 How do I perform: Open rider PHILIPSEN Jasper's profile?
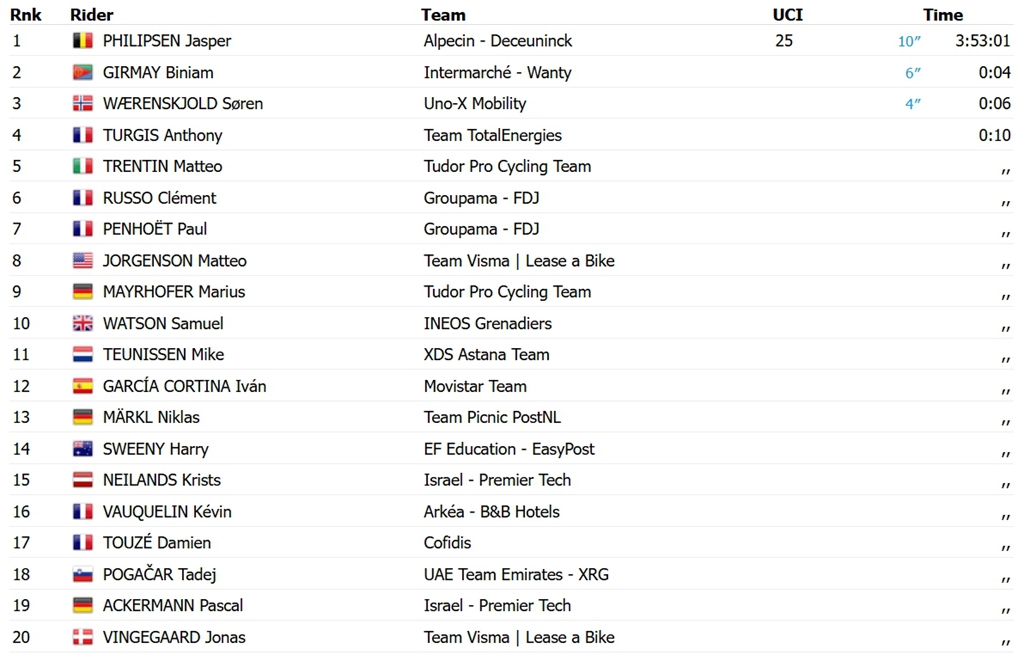[x=167, y=40]
